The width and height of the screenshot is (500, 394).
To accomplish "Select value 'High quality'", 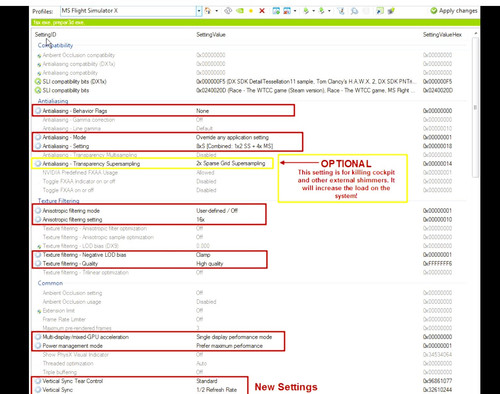I will pos(210,264).
